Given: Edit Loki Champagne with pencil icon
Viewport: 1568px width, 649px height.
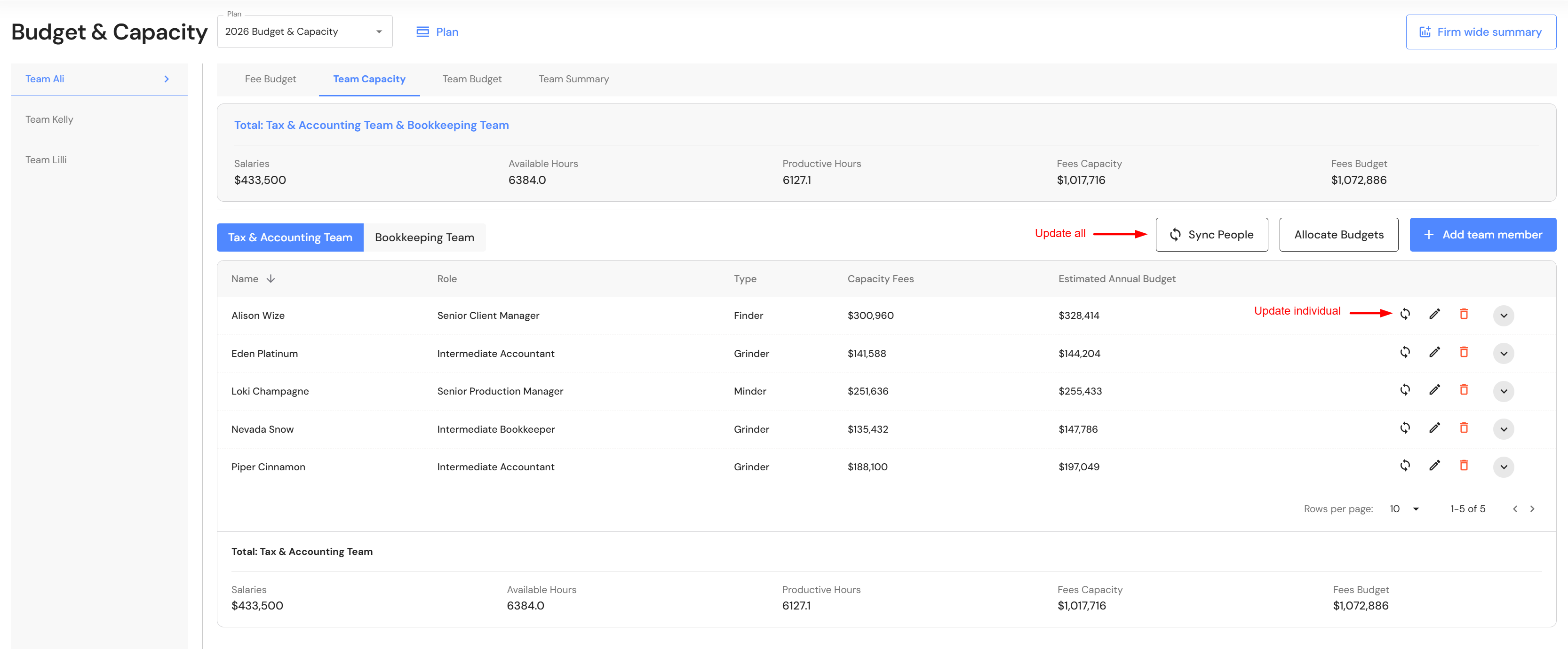Looking at the screenshot, I should click(x=1434, y=390).
